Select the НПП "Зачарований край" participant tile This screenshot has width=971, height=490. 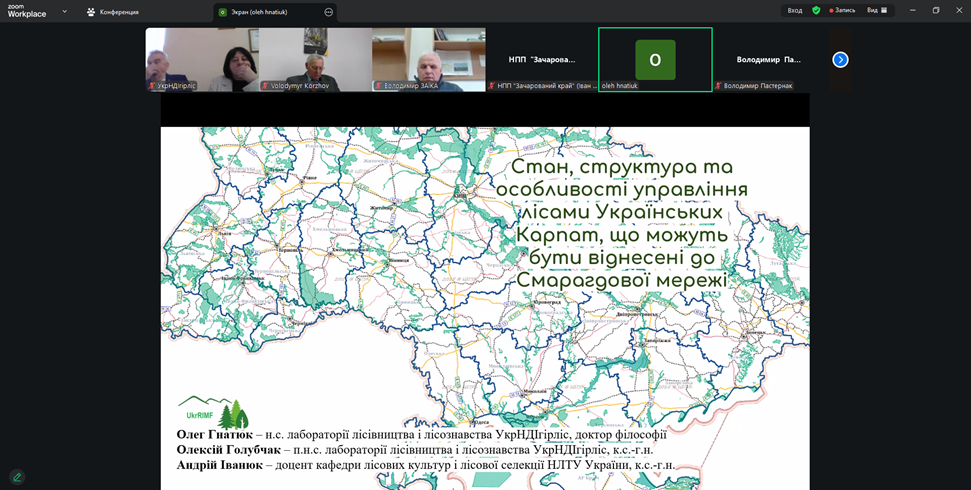(x=541, y=59)
